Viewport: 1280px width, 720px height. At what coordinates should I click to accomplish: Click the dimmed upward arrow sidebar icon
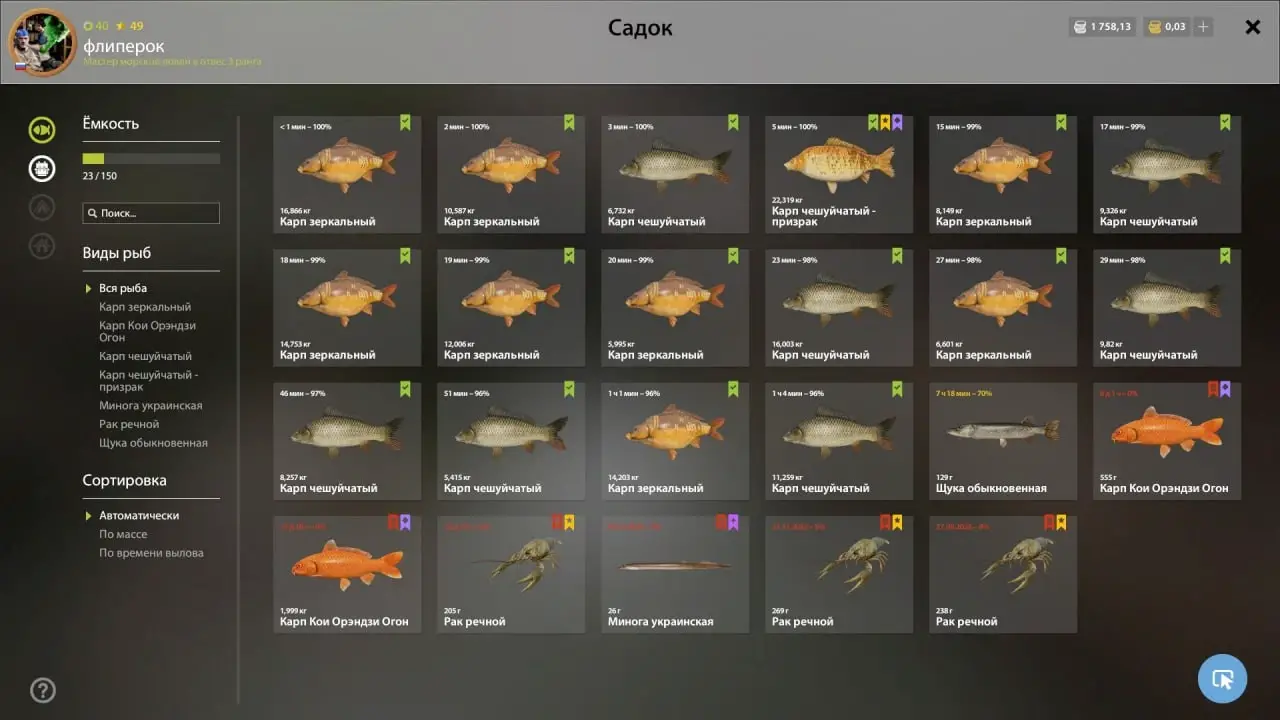tap(42, 207)
